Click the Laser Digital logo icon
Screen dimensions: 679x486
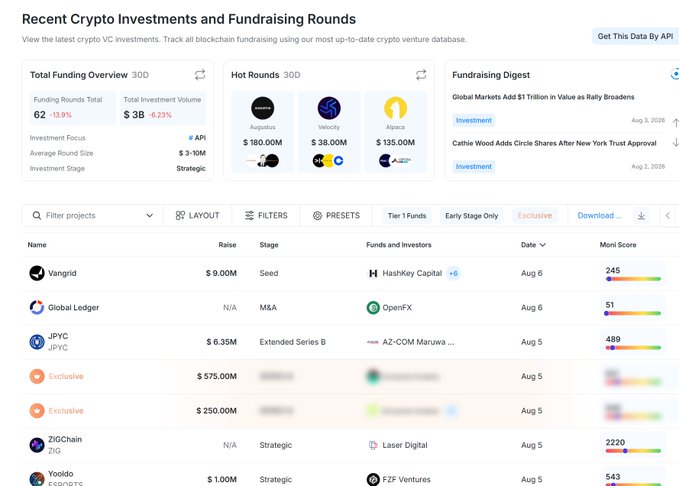[x=373, y=445]
